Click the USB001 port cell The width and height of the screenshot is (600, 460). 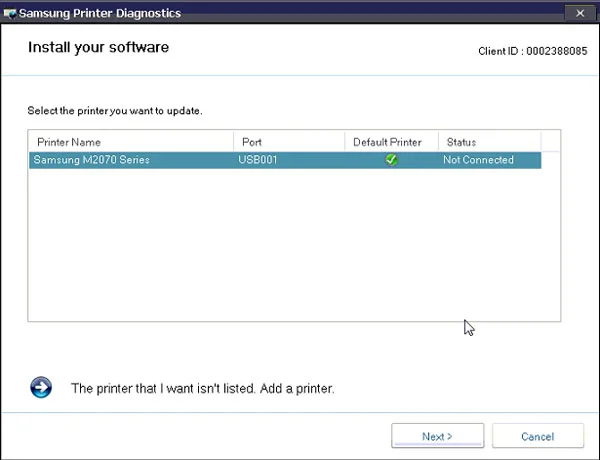coord(258,160)
